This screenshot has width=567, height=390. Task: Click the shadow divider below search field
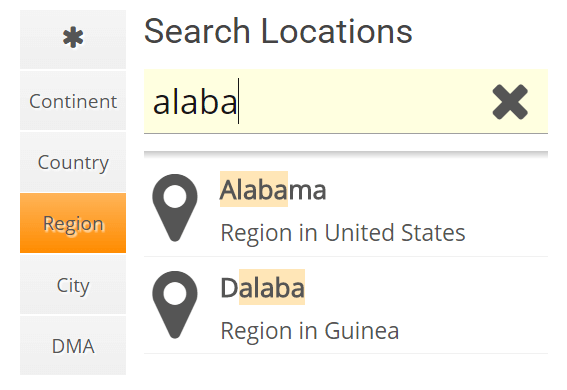point(346,155)
